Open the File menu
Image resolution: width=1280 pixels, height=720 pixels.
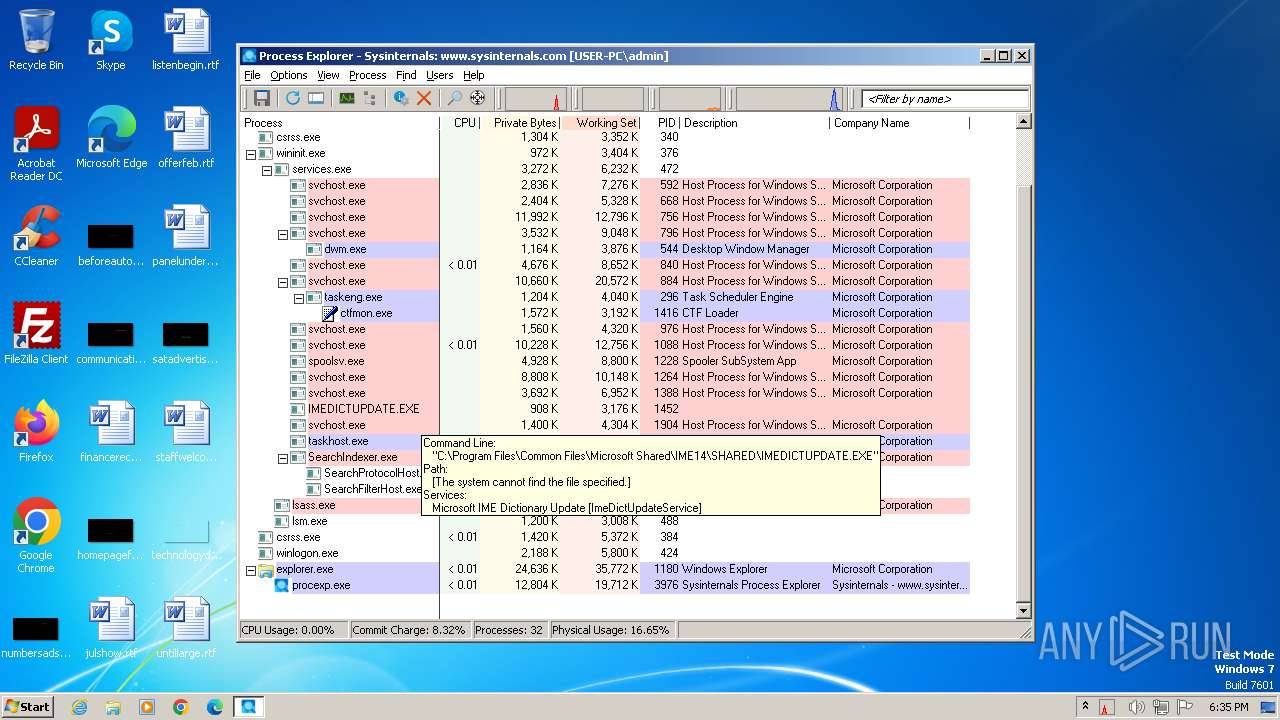[252, 75]
